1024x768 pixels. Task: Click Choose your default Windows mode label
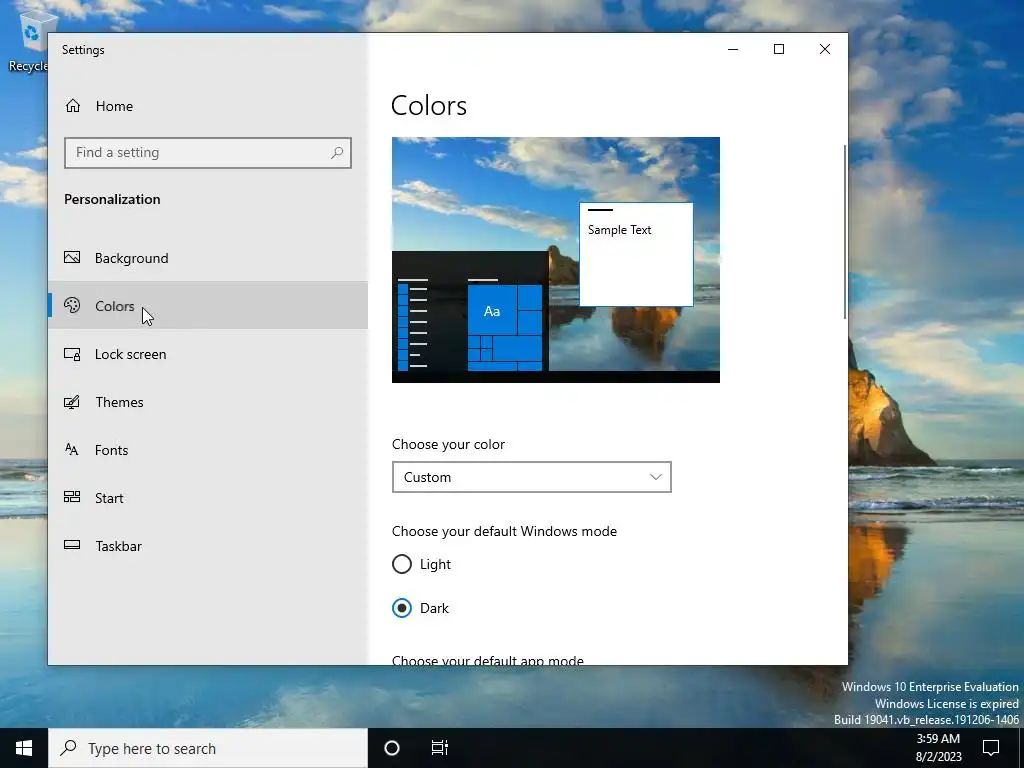click(504, 531)
